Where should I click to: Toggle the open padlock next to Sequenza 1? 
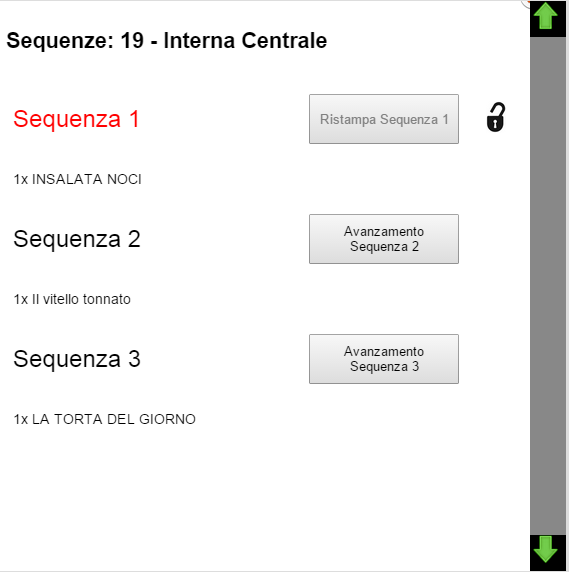[496, 117]
